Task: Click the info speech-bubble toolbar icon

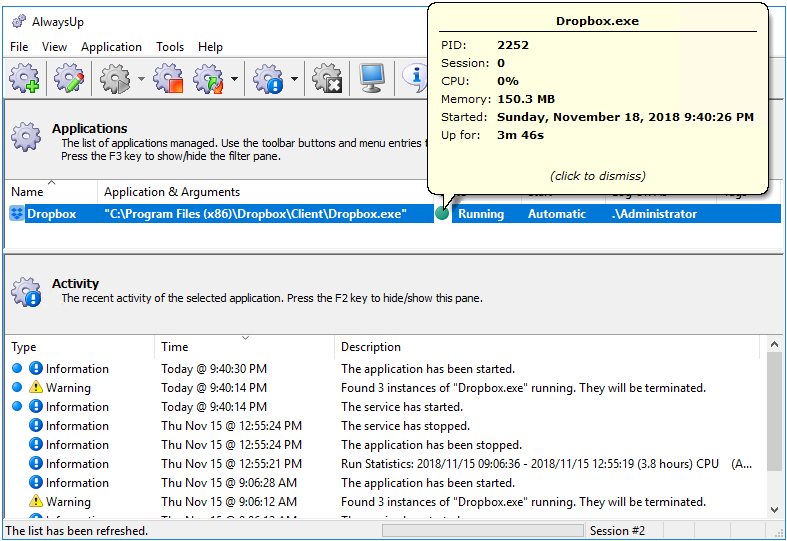Action: (414, 78)
